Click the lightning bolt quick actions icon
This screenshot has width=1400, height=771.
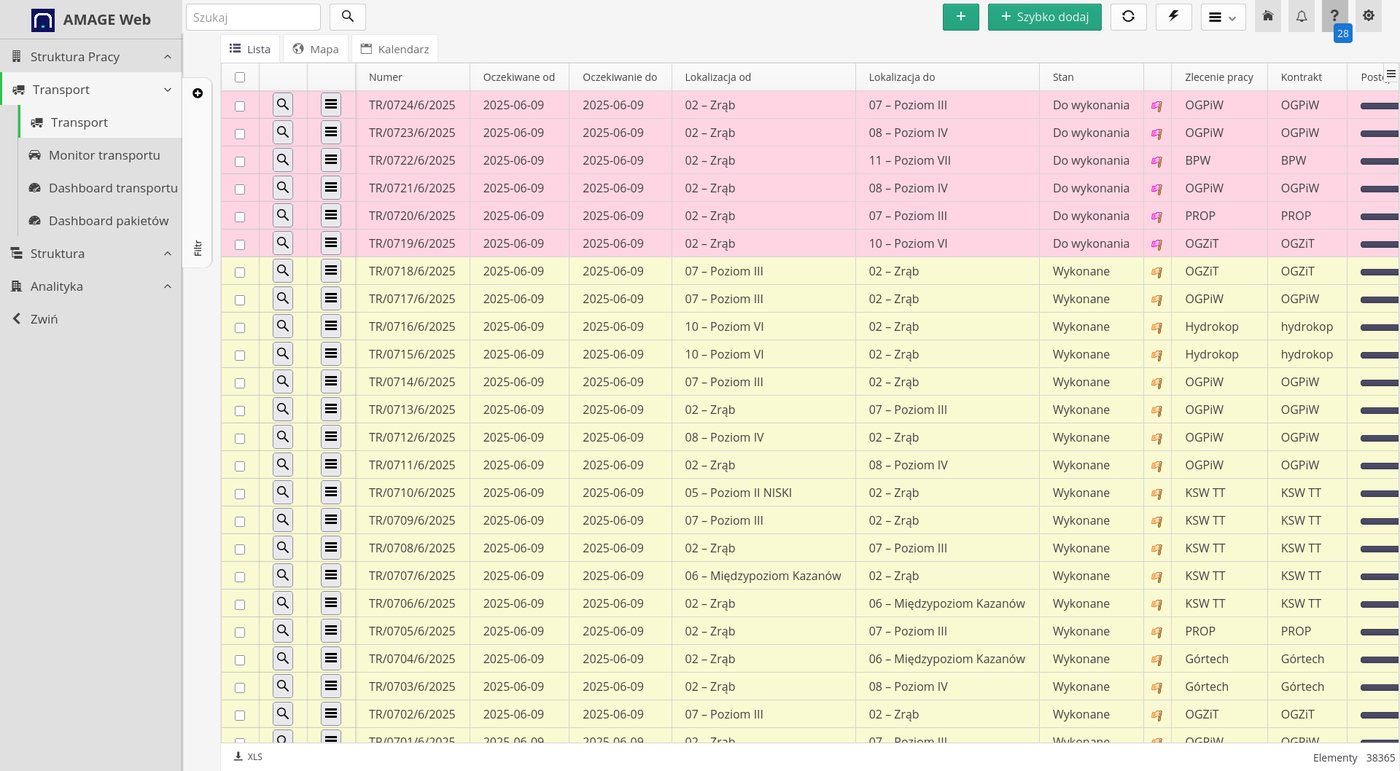(1174, 17)
